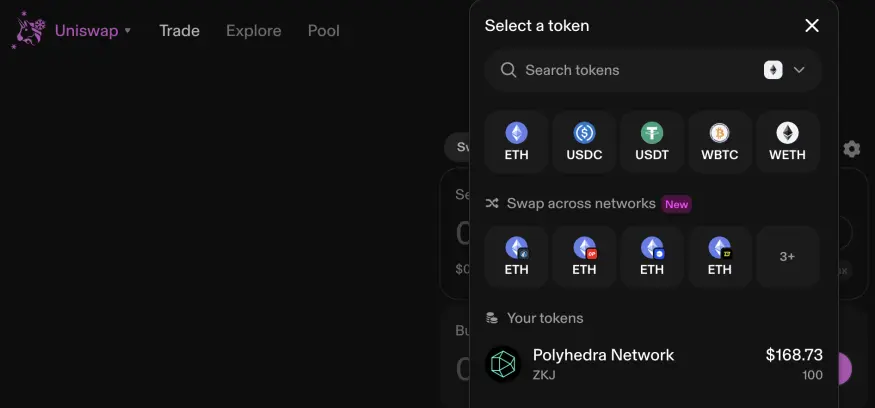Screen dimensions: 875x408
Task: Select the first cross-network ETH chip
Action: pyautogui.click(x=516, y=257)
